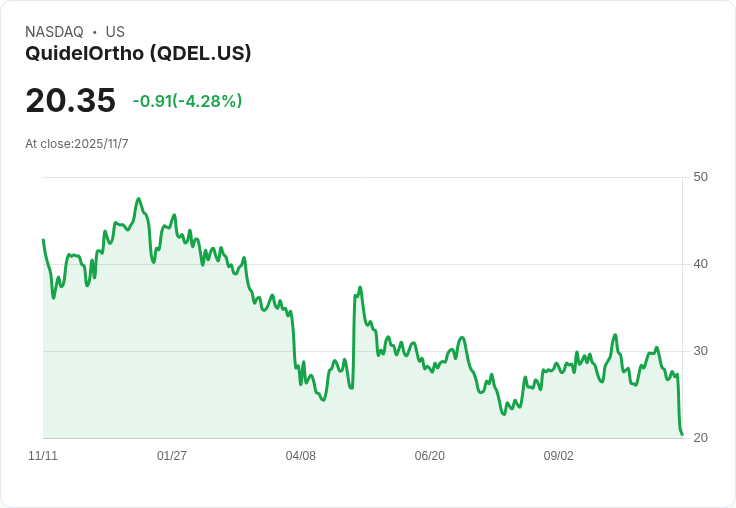The width and height of the screenshot is (736, 508).
Task: Click the At close:2025/11/7 date text
Action: click(77, 143)
